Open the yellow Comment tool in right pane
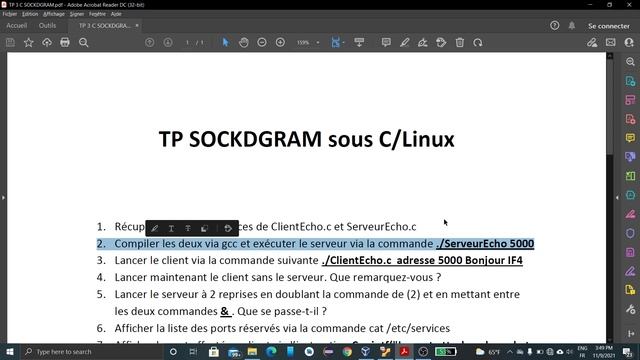This screenshot has width=640, height=360. click(630, 138)
